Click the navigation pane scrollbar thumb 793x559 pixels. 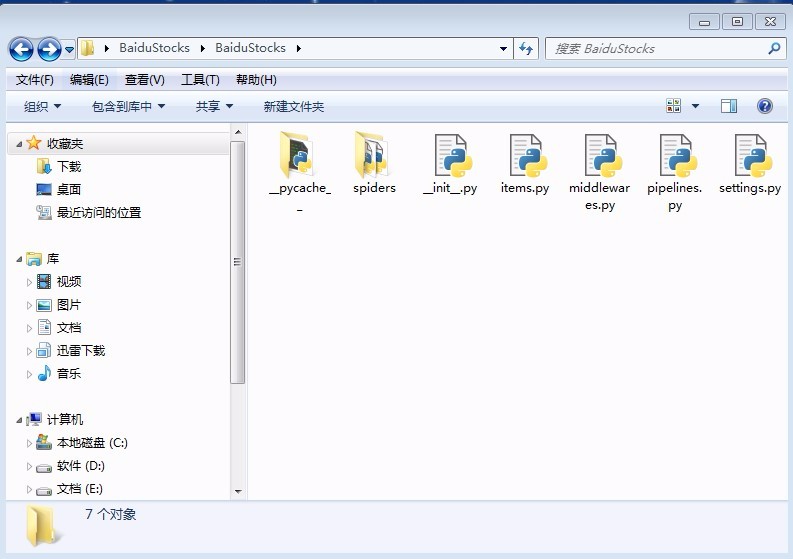237,262
